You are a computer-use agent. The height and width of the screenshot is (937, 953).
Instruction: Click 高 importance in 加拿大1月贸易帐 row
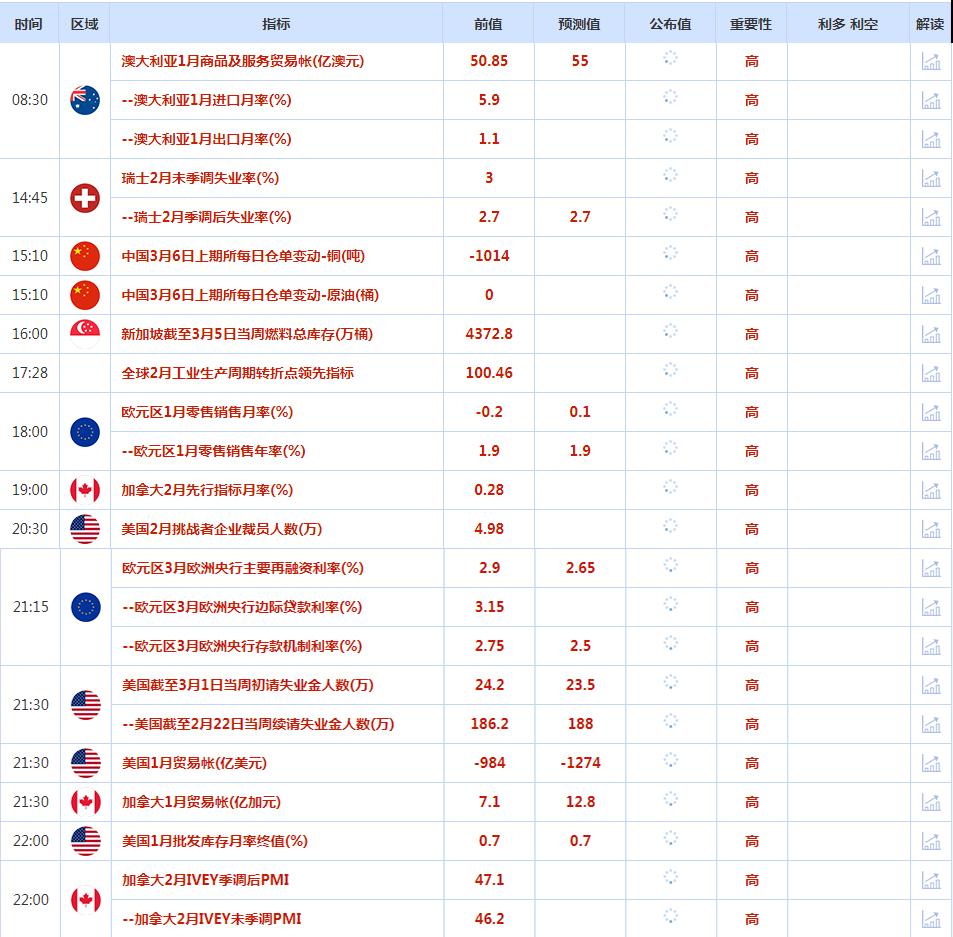pyautogui.click(x=752, y=802)
